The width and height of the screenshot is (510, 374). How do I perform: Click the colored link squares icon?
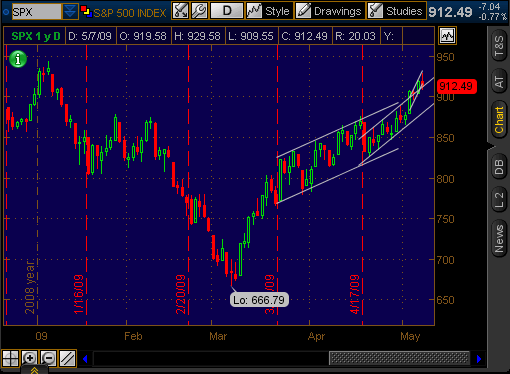(x=86, y=12)
